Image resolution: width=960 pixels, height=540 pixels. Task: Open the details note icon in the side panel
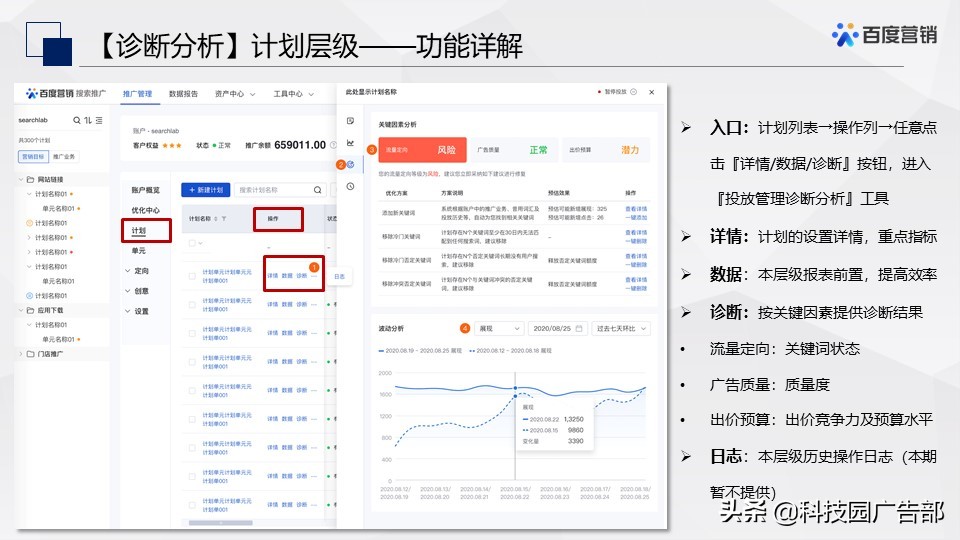coord(350,121)
